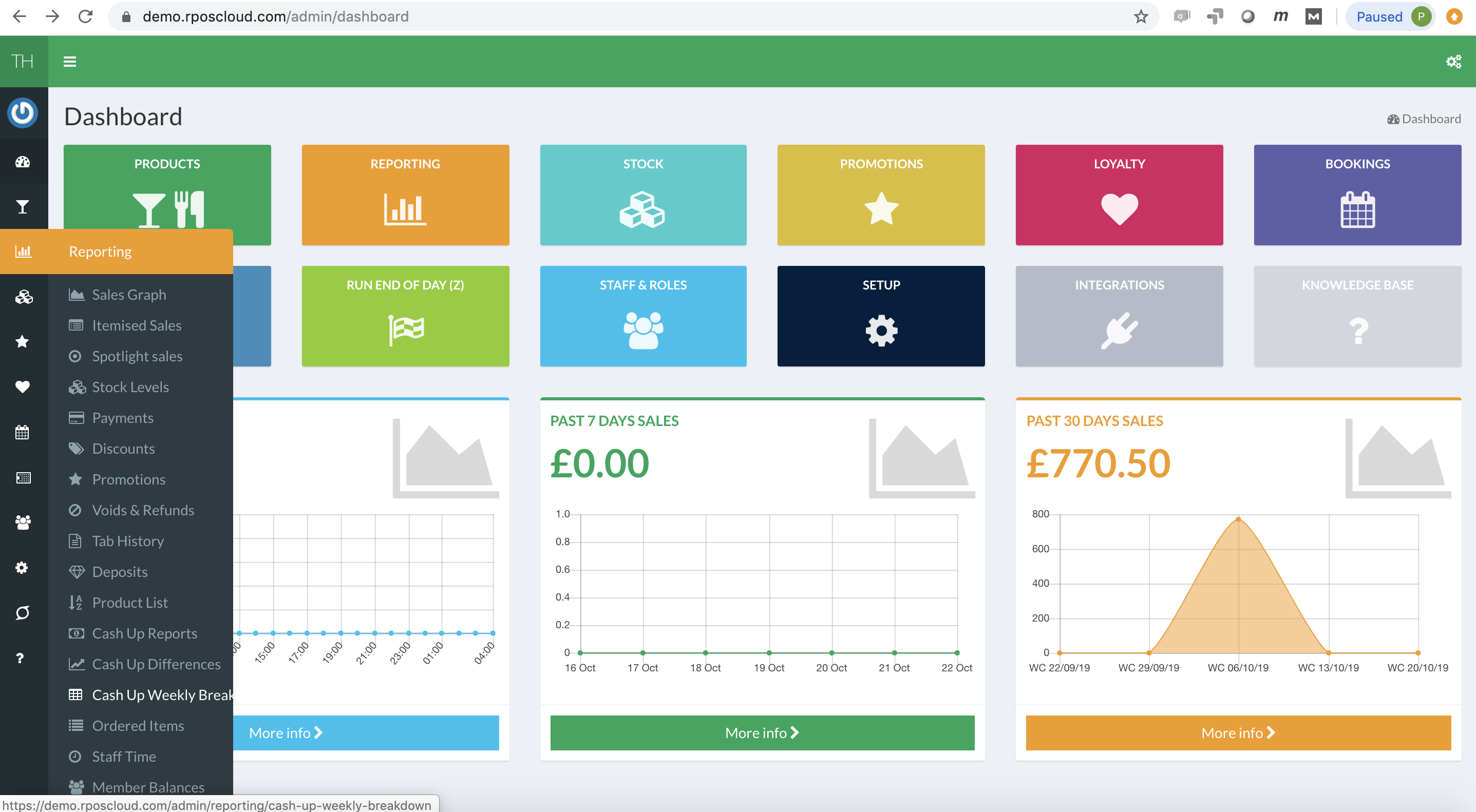Toggle the hamburger sidebar menu button
Viewport: 1476px width, 812px height.
click(70, 61)
